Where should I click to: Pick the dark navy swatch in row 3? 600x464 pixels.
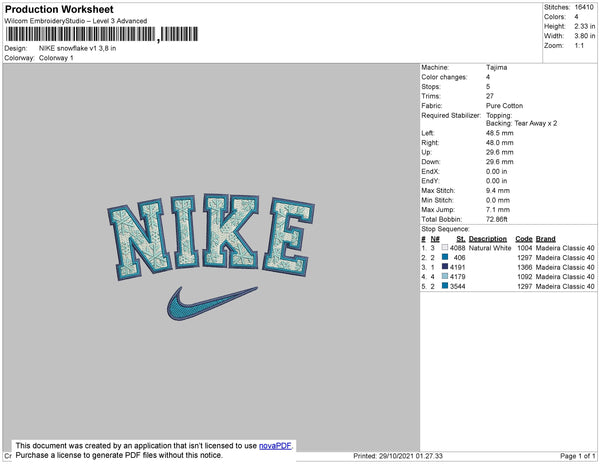tap(445, 267)
